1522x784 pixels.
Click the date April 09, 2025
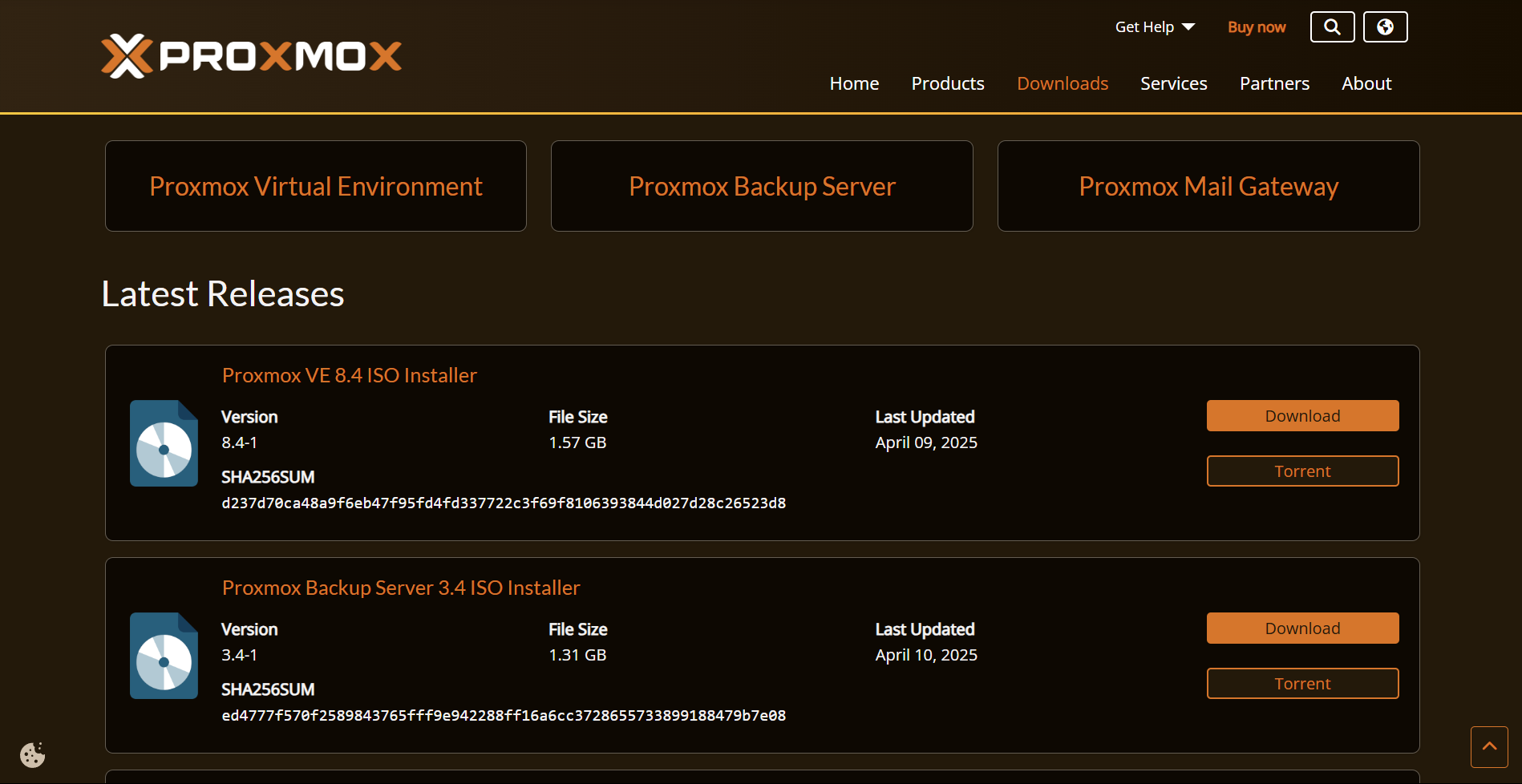click(x=926, y=443)
